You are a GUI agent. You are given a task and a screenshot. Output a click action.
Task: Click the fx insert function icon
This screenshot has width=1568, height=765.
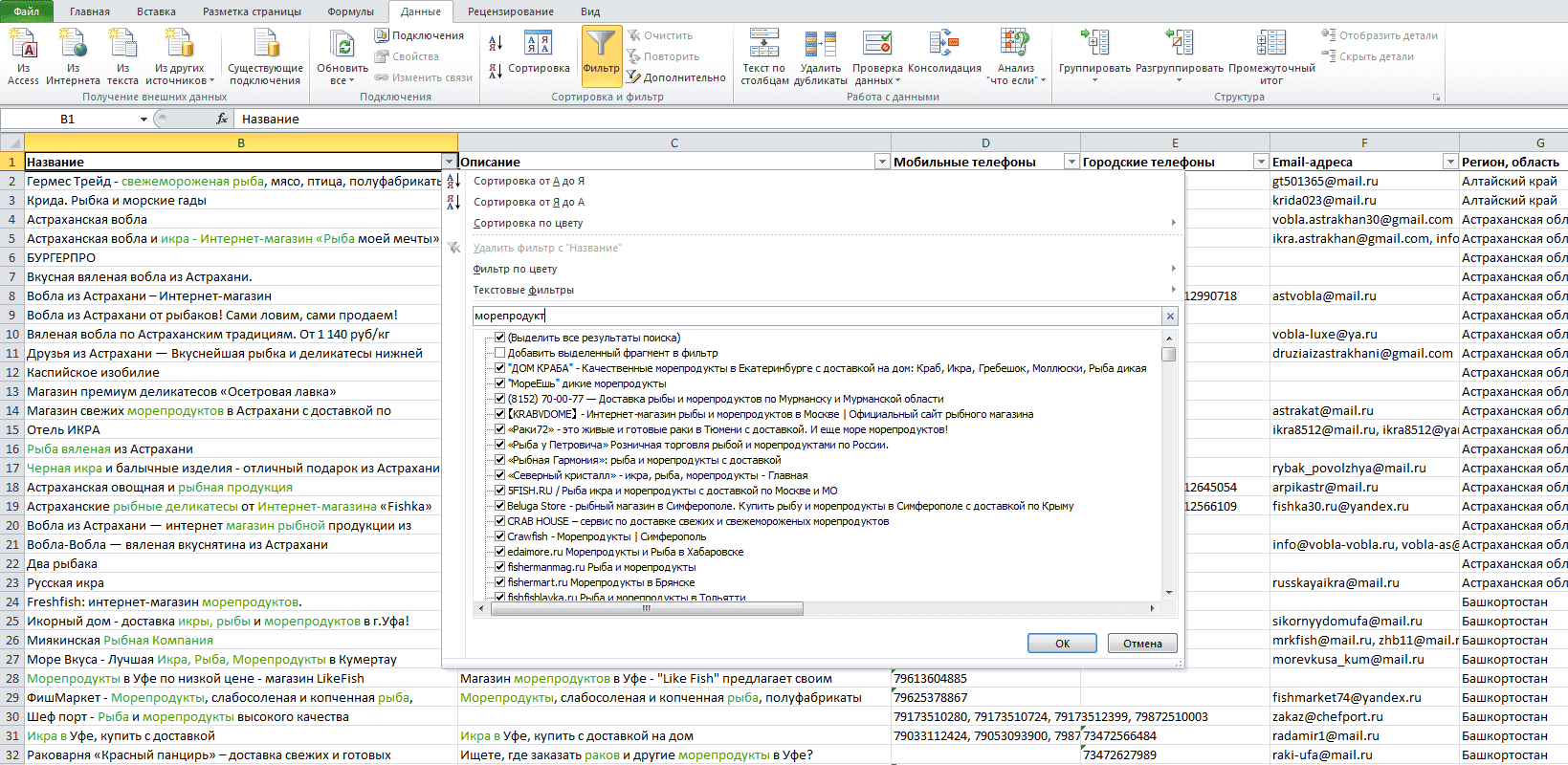[222, 119]
